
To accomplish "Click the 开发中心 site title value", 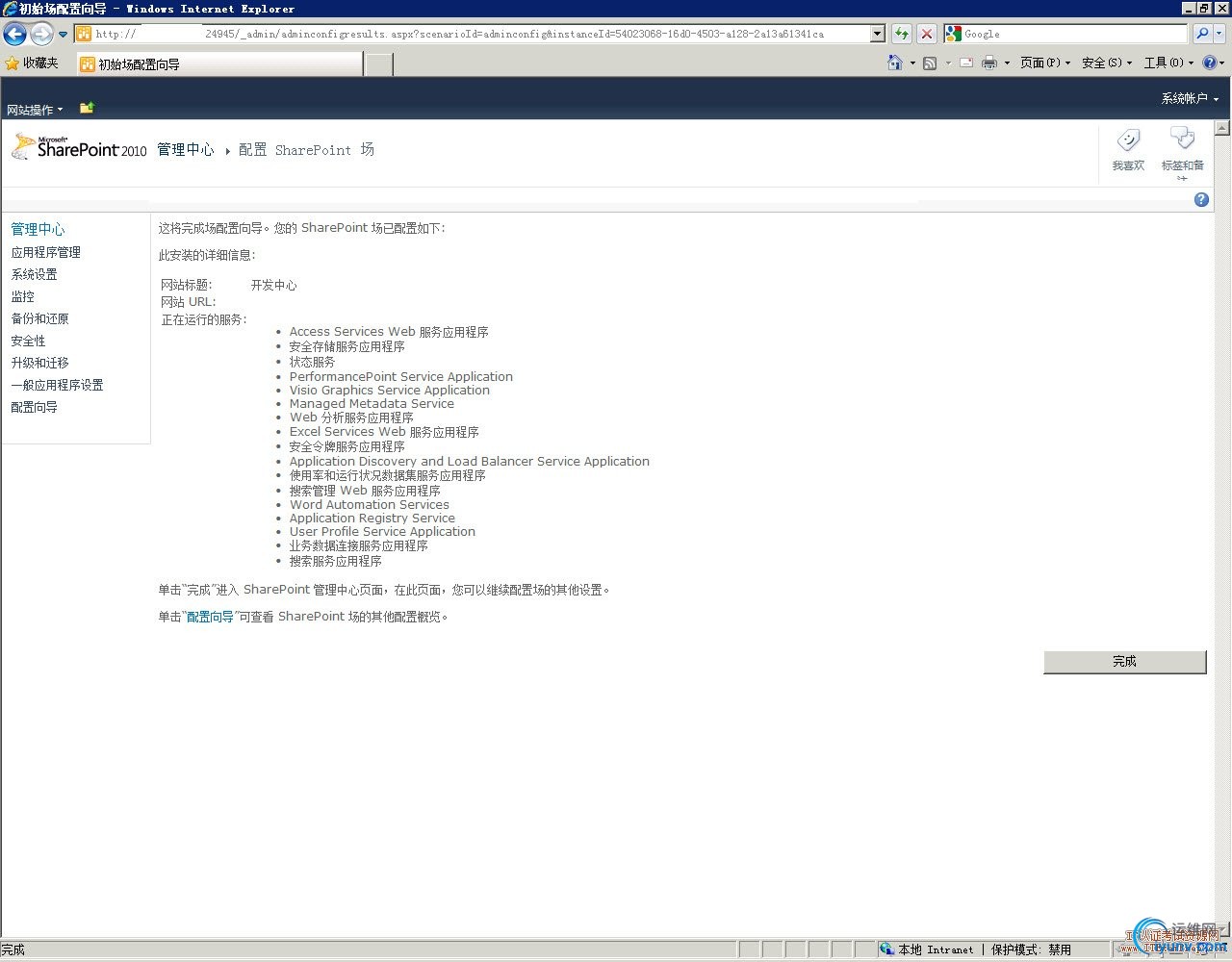I will (x=273, y=286).
